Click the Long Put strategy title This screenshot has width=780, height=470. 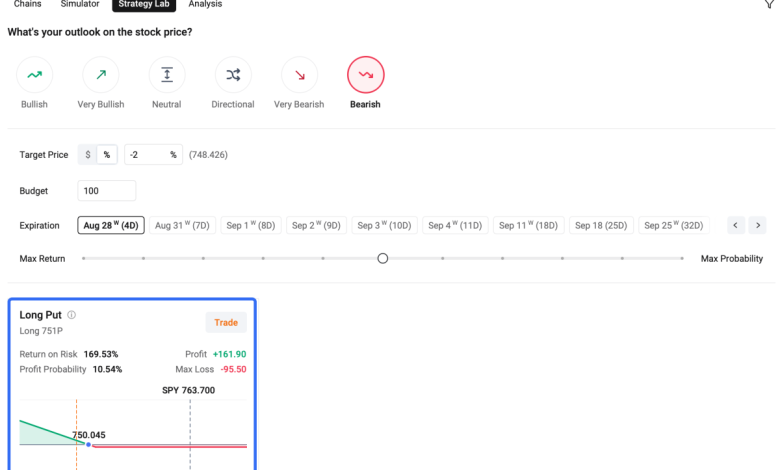coord(40,315)
